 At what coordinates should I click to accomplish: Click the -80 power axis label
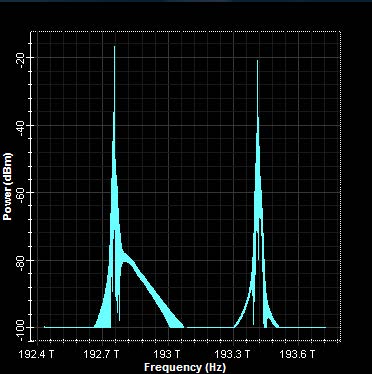coord(21,264)
